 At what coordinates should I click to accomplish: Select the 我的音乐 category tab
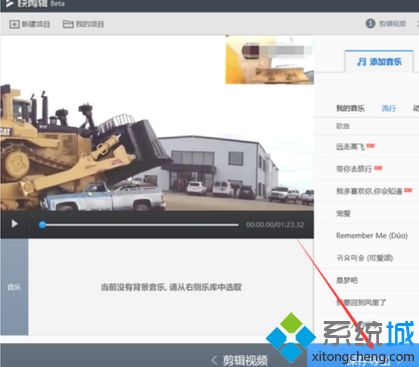point(350,108)
